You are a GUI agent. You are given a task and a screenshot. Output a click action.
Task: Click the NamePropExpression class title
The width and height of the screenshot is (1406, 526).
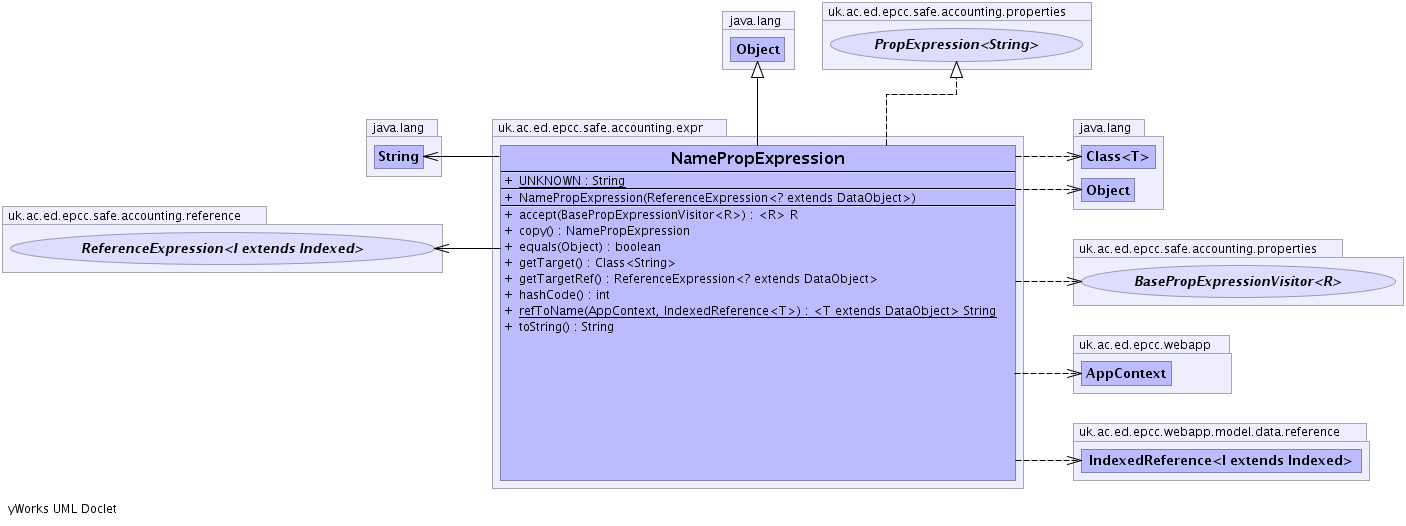(757, 159)
